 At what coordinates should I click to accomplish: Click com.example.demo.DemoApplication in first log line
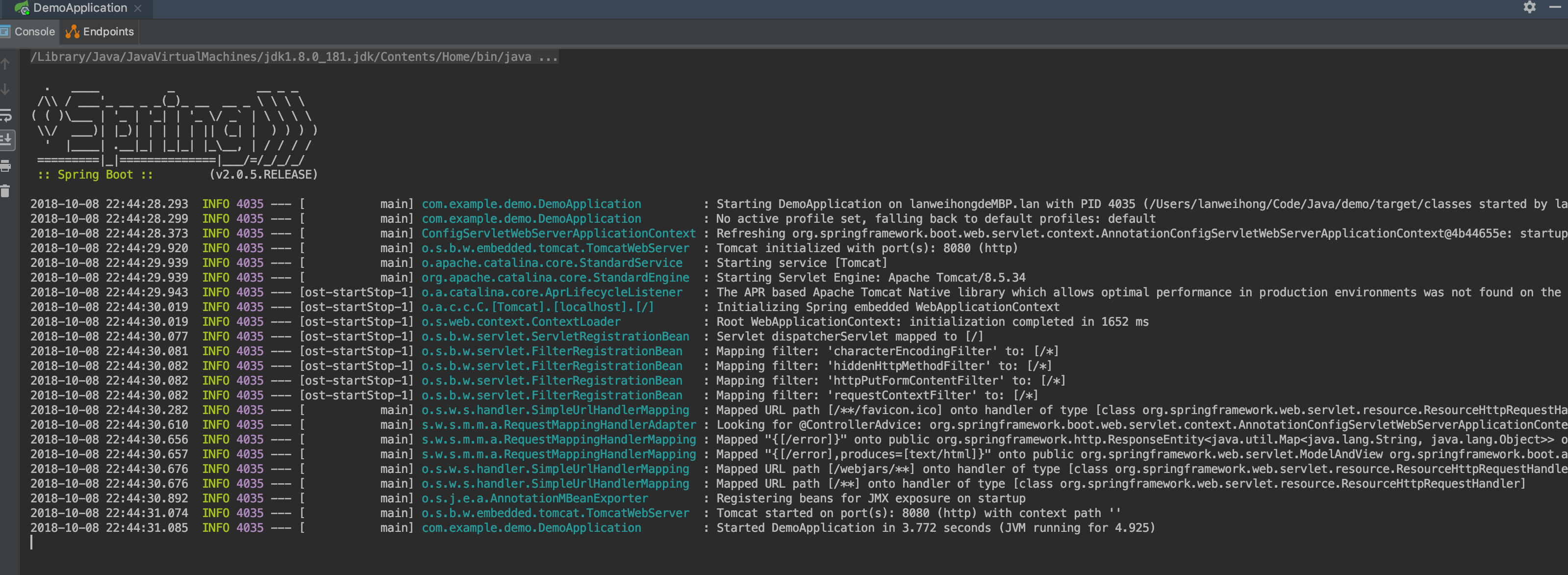531,204
